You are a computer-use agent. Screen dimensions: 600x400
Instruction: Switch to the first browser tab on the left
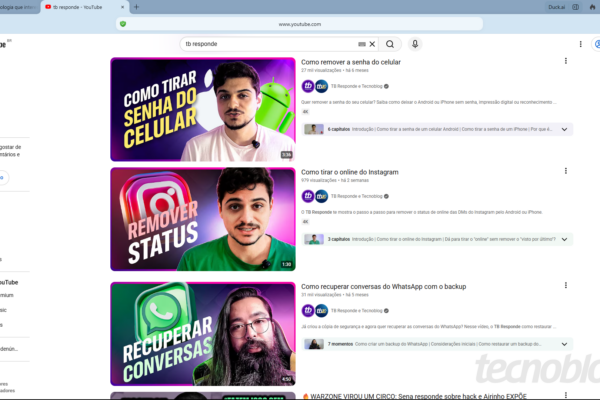19,7
